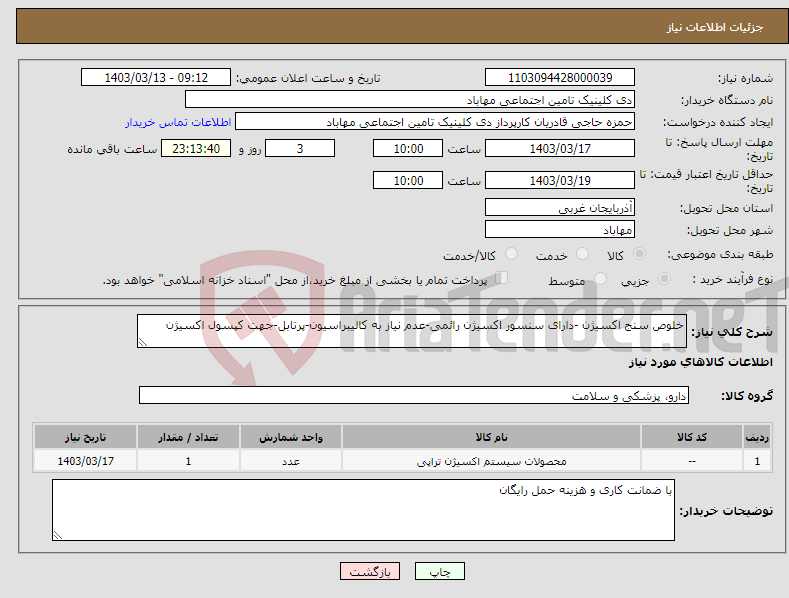Click the جزئیات اطلاعات نیاز header title
The height and width of the screenshot is (598, 789).
[715, 27]
